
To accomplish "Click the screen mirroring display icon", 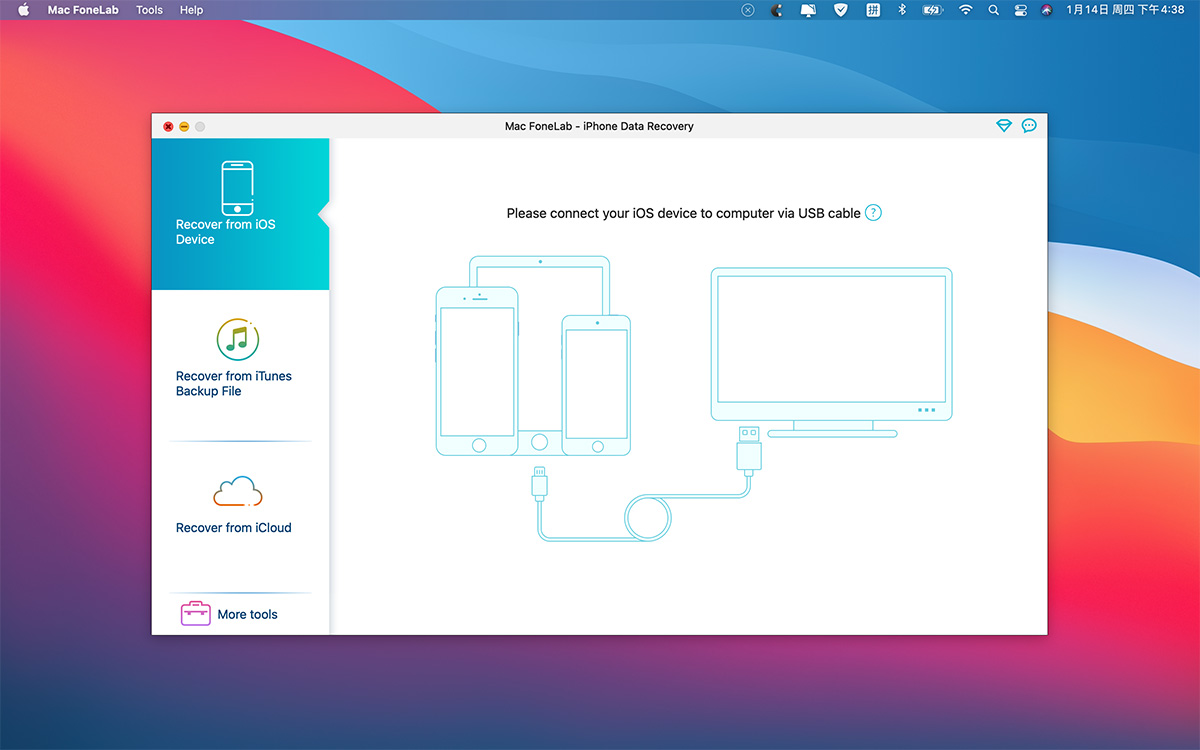I will 809,10.
